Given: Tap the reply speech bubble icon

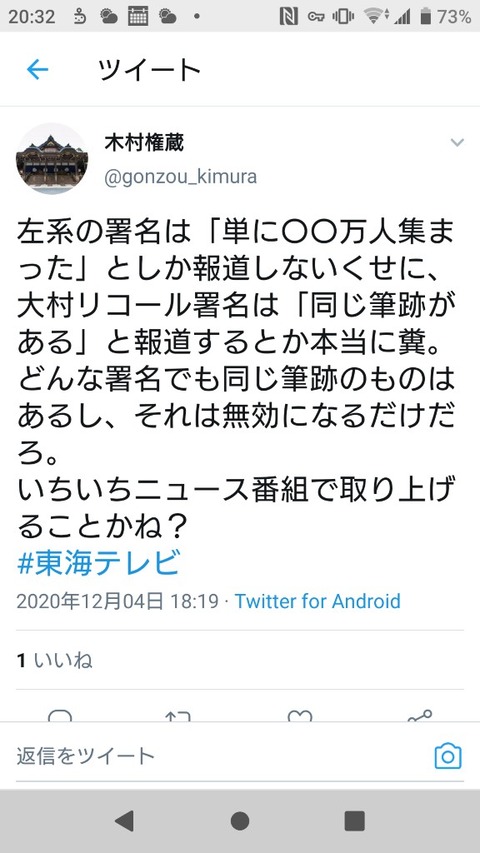Looking at the screenshot, I should (60, 716).
